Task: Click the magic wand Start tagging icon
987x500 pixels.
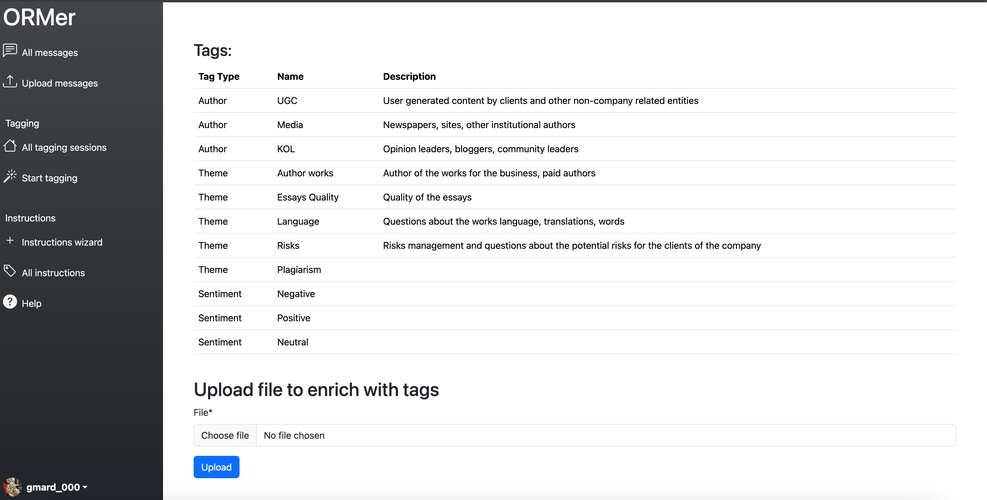Action: point(10,177)
